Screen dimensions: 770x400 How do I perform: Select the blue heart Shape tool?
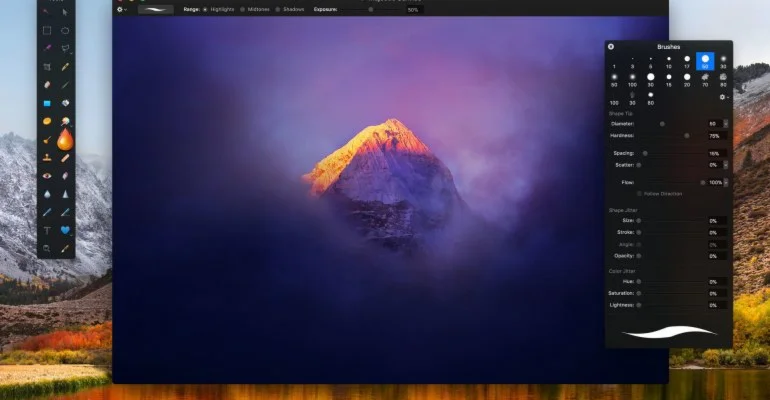(65, 230)
